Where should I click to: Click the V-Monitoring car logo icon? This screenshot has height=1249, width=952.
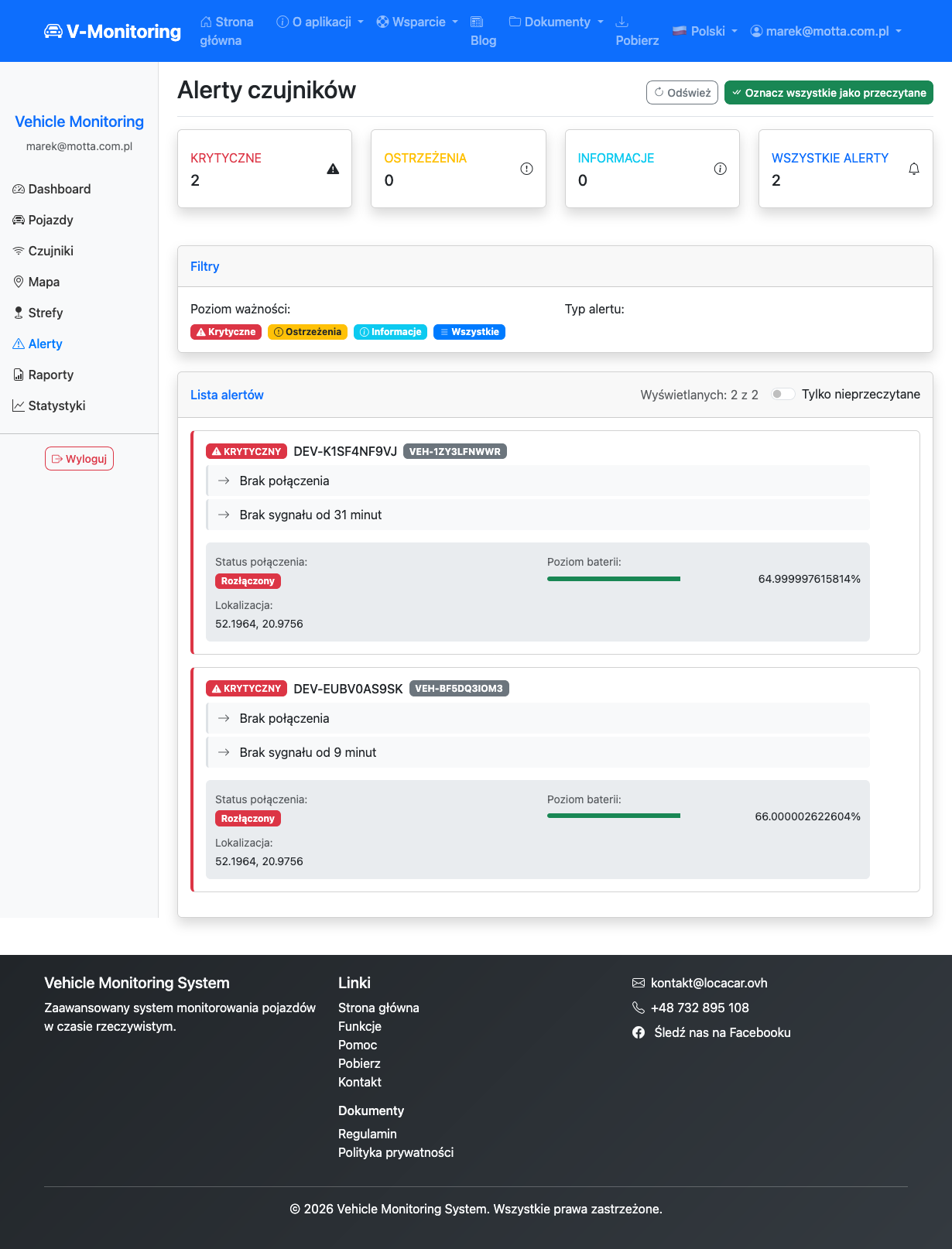point(53,31)
